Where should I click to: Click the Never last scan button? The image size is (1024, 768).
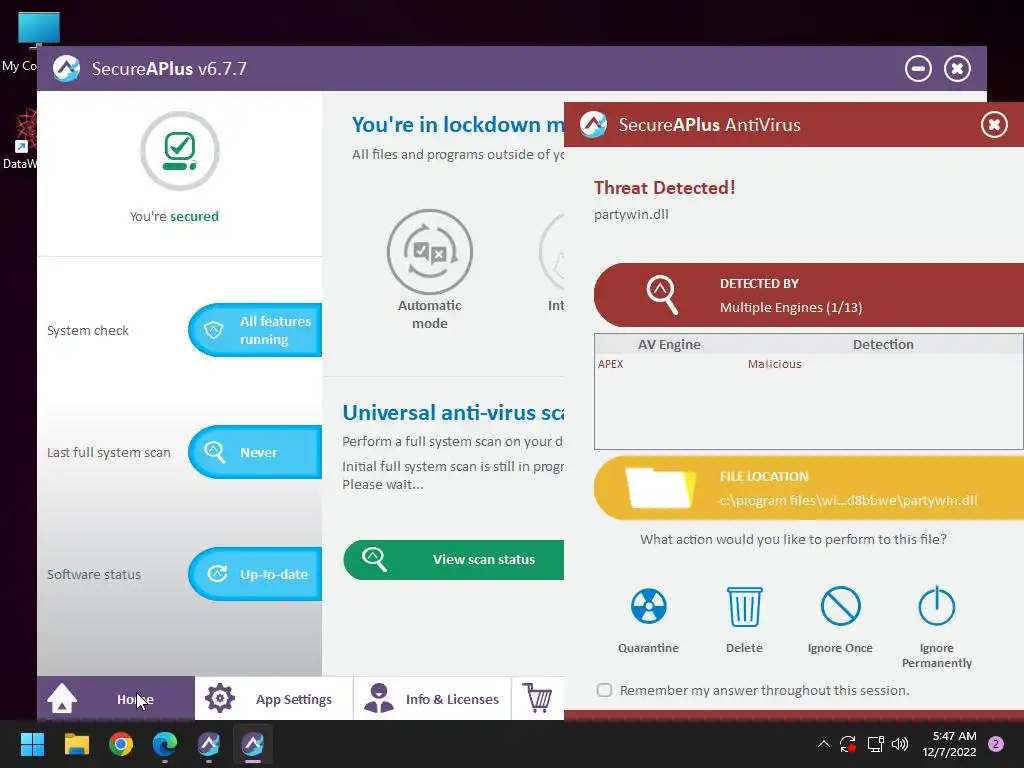(x=255, y=452)
